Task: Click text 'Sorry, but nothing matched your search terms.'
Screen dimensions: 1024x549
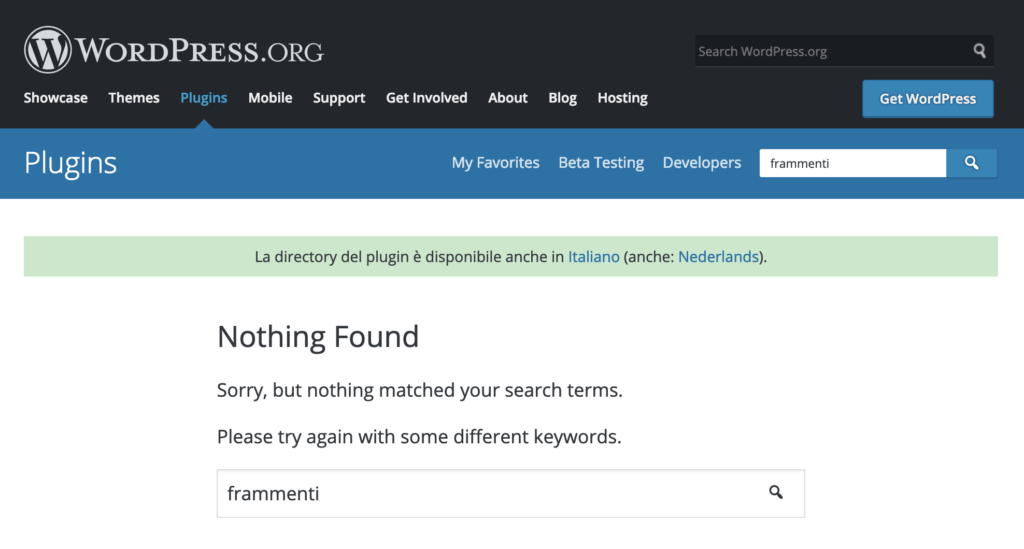Action: point(419,390)
